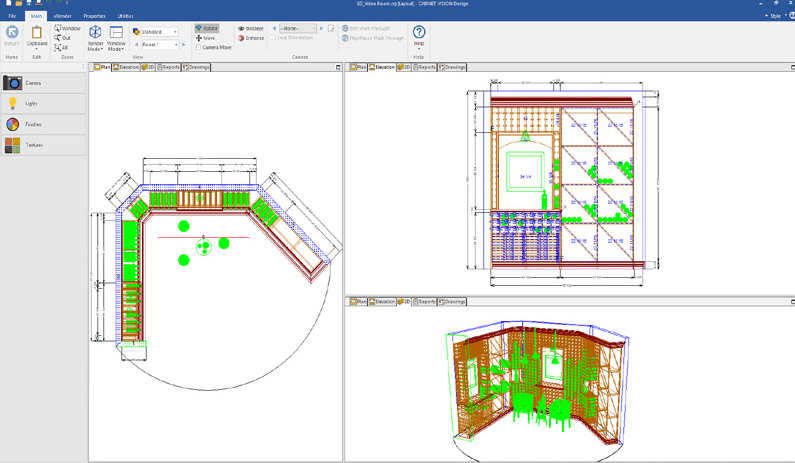Open the Textures panel in sidebar
This screenshot has height=463, width=795.
pos(42,145)
